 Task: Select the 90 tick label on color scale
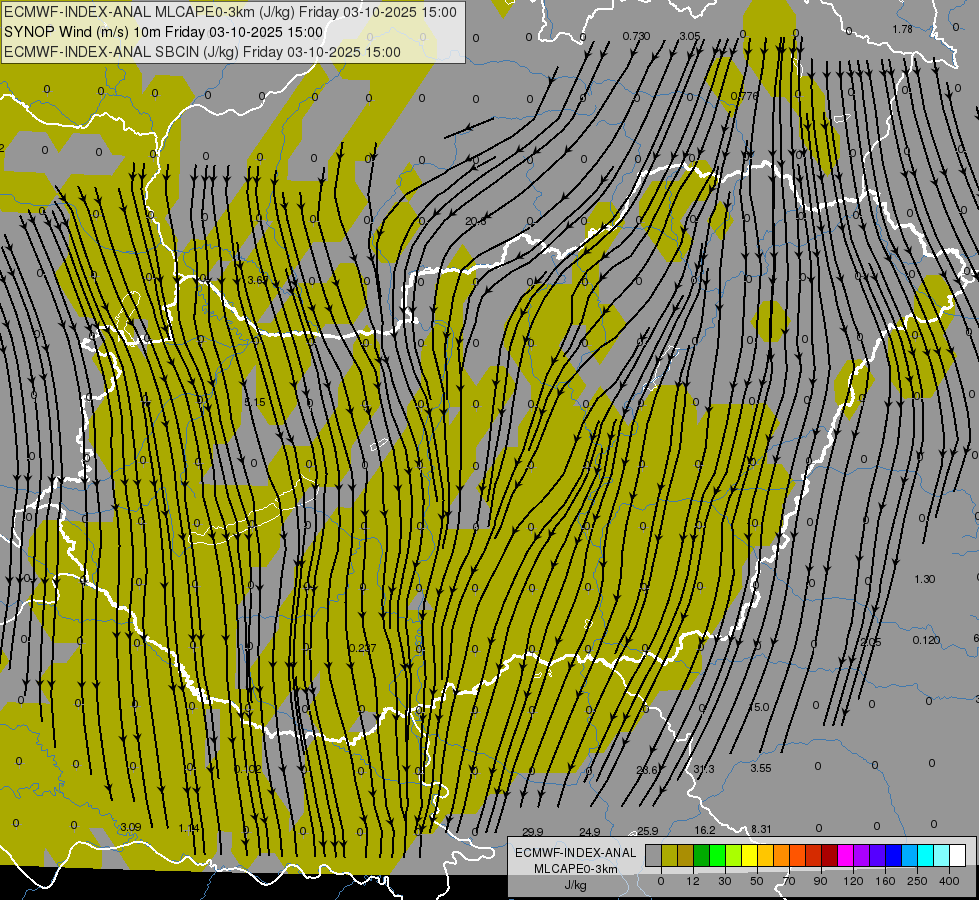click(820, 881)
